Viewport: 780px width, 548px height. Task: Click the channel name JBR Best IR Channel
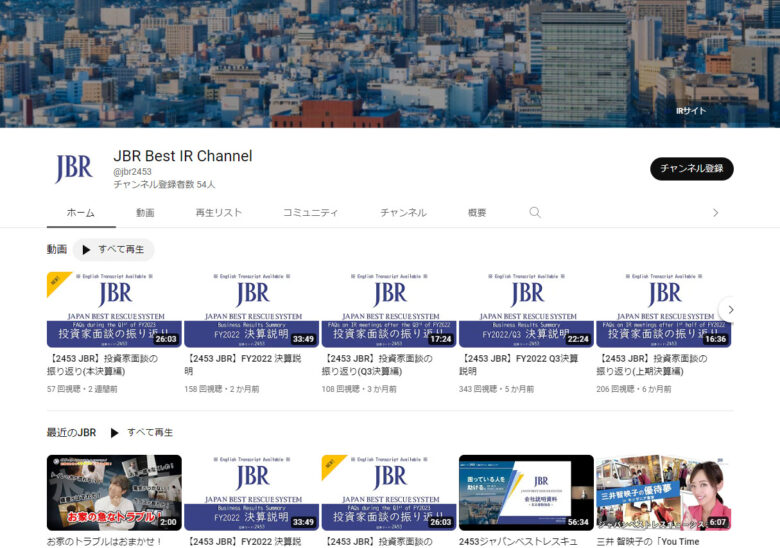click(x=183, y=156)
